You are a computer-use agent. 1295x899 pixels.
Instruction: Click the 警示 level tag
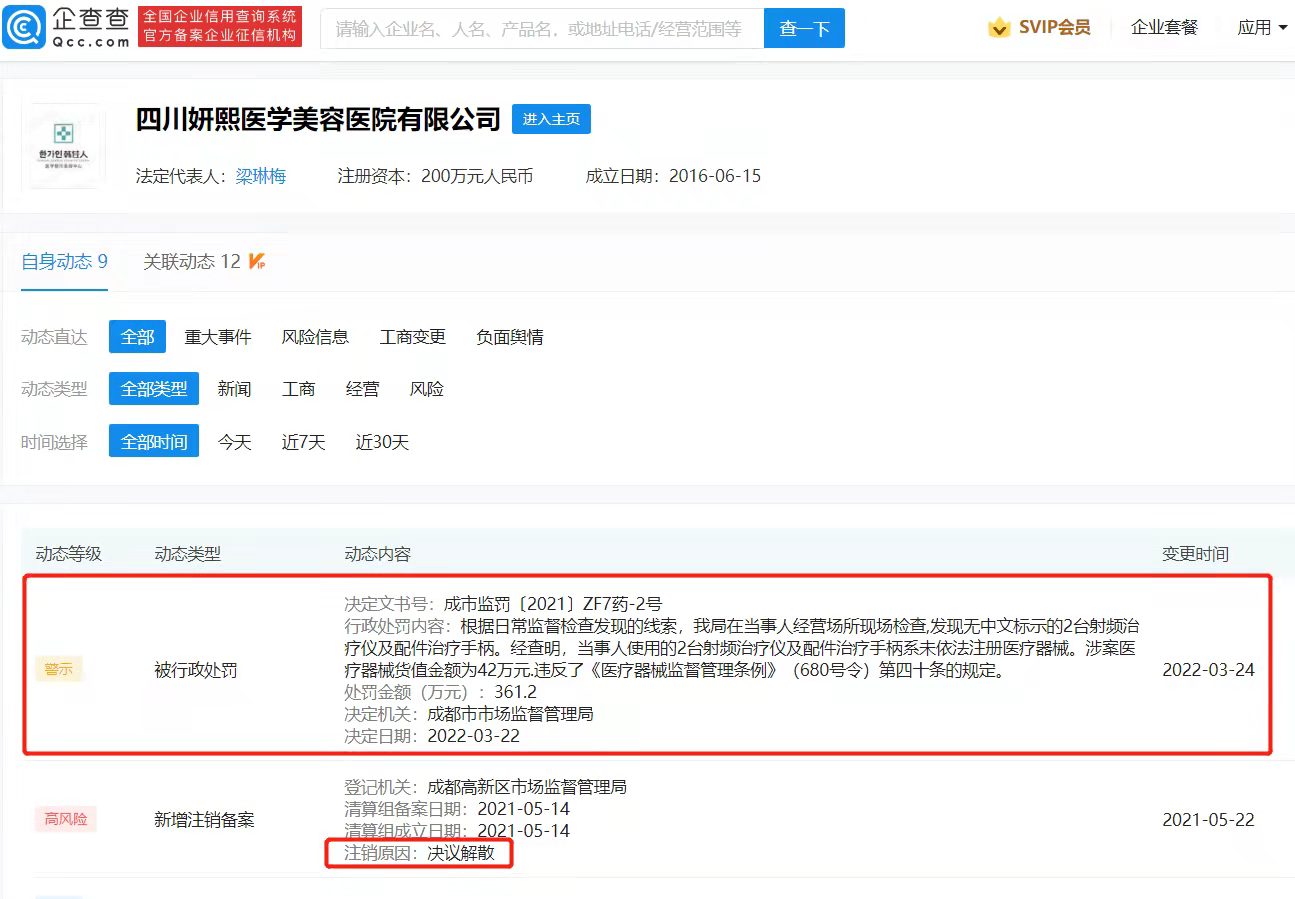59,670
